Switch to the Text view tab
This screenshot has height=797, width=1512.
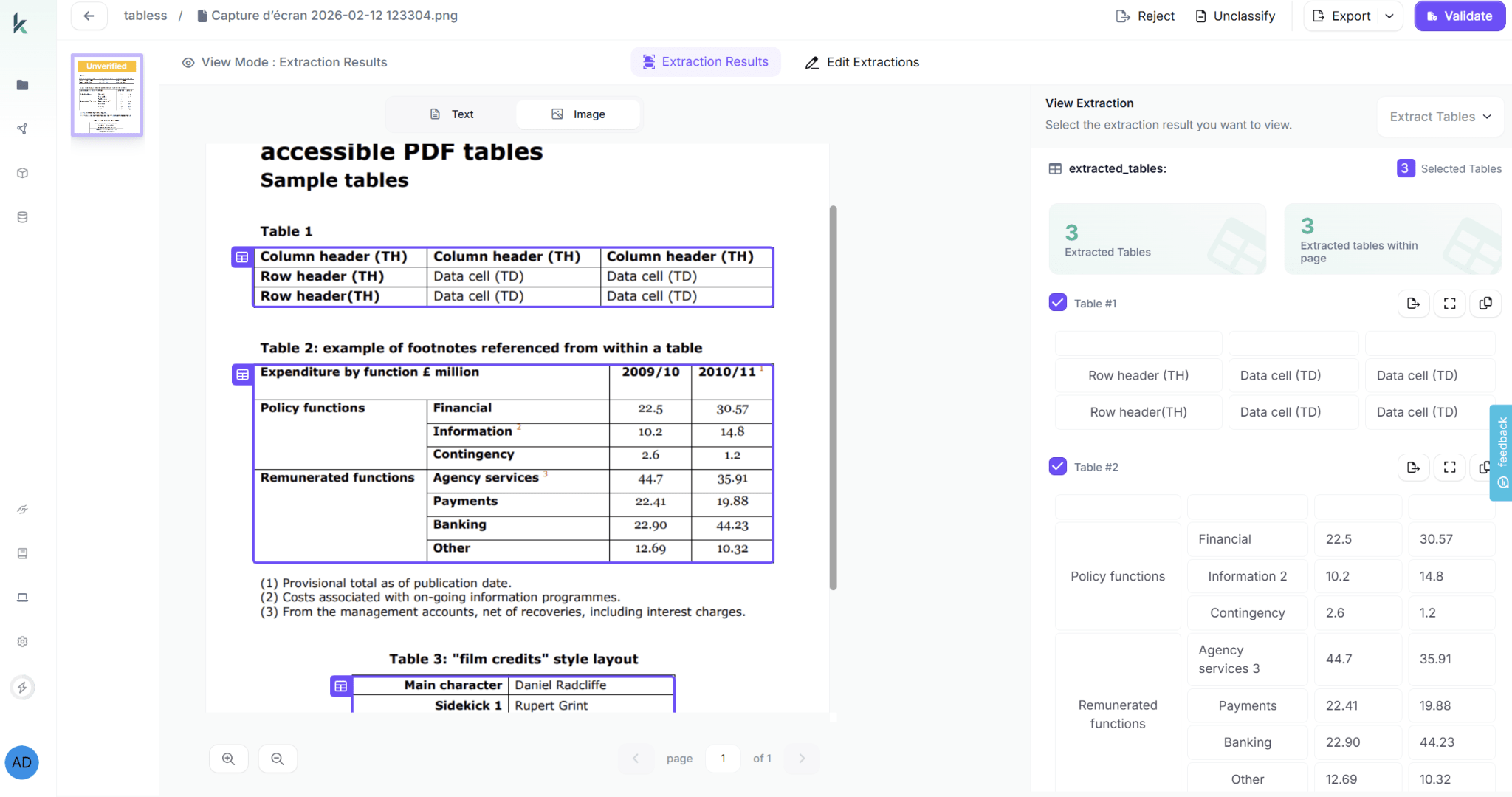(451, 114)
